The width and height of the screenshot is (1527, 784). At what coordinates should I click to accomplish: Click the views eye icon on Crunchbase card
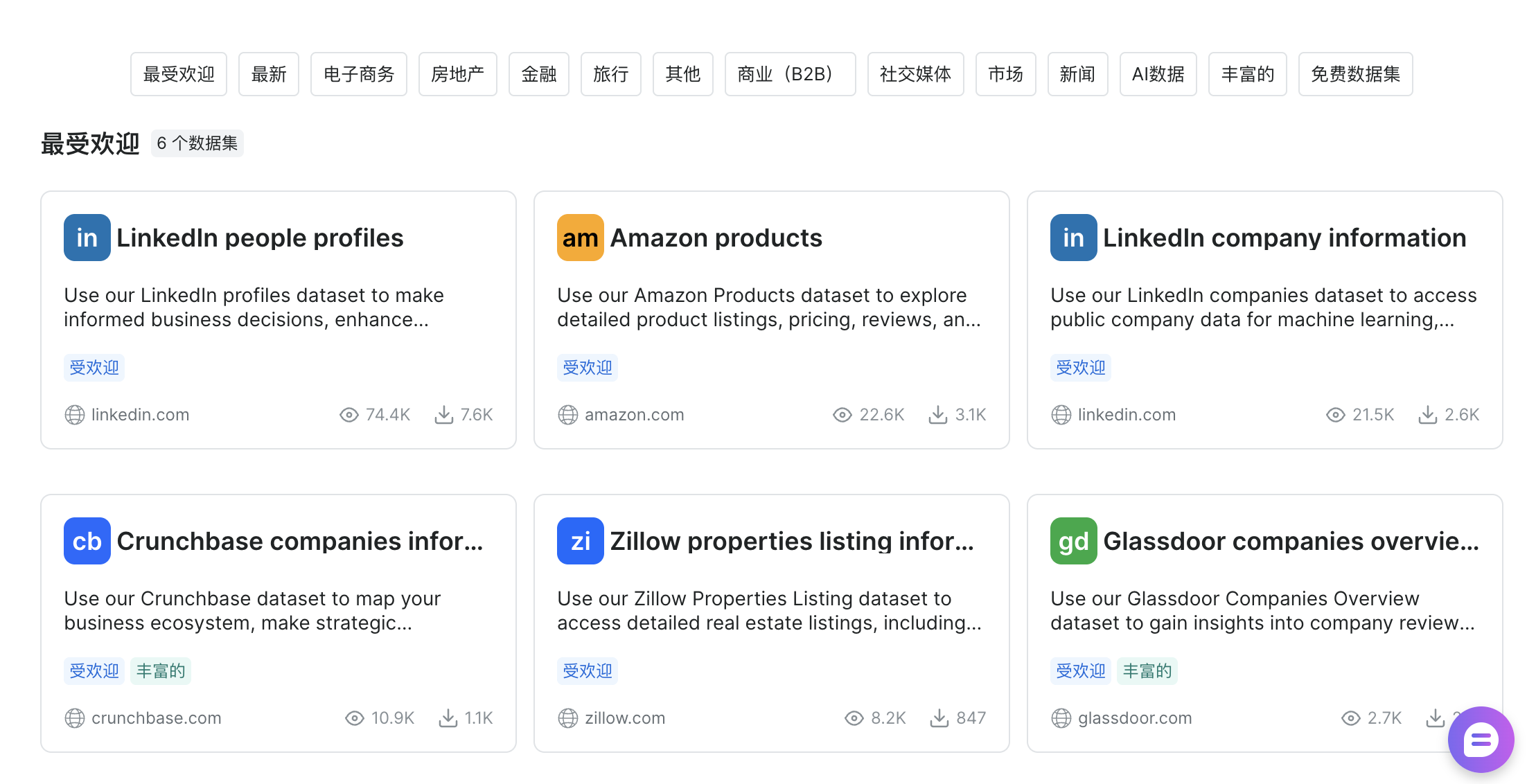tap(355, 718)
